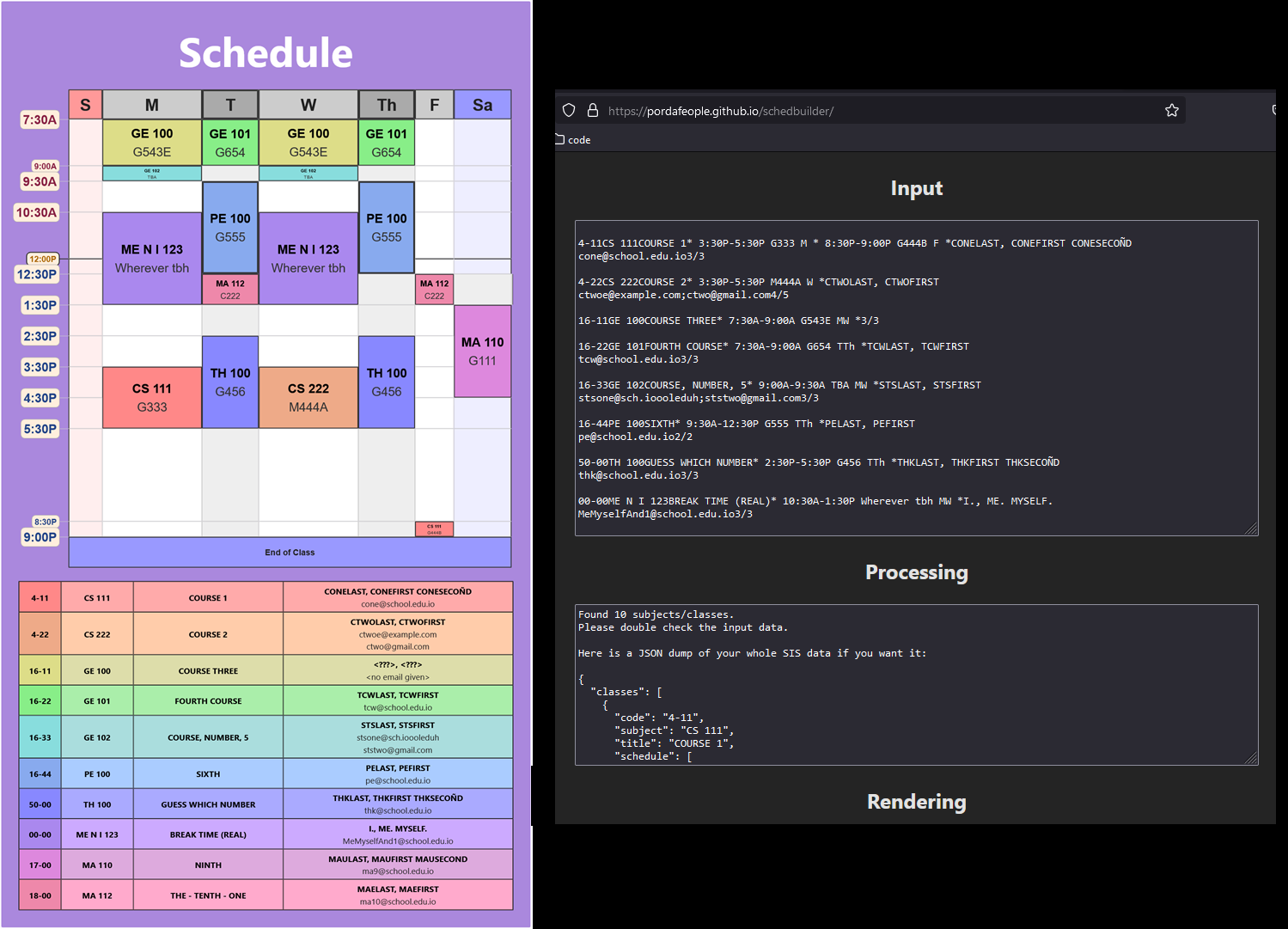Click the Friday MA 112 block

click(435, 290)
